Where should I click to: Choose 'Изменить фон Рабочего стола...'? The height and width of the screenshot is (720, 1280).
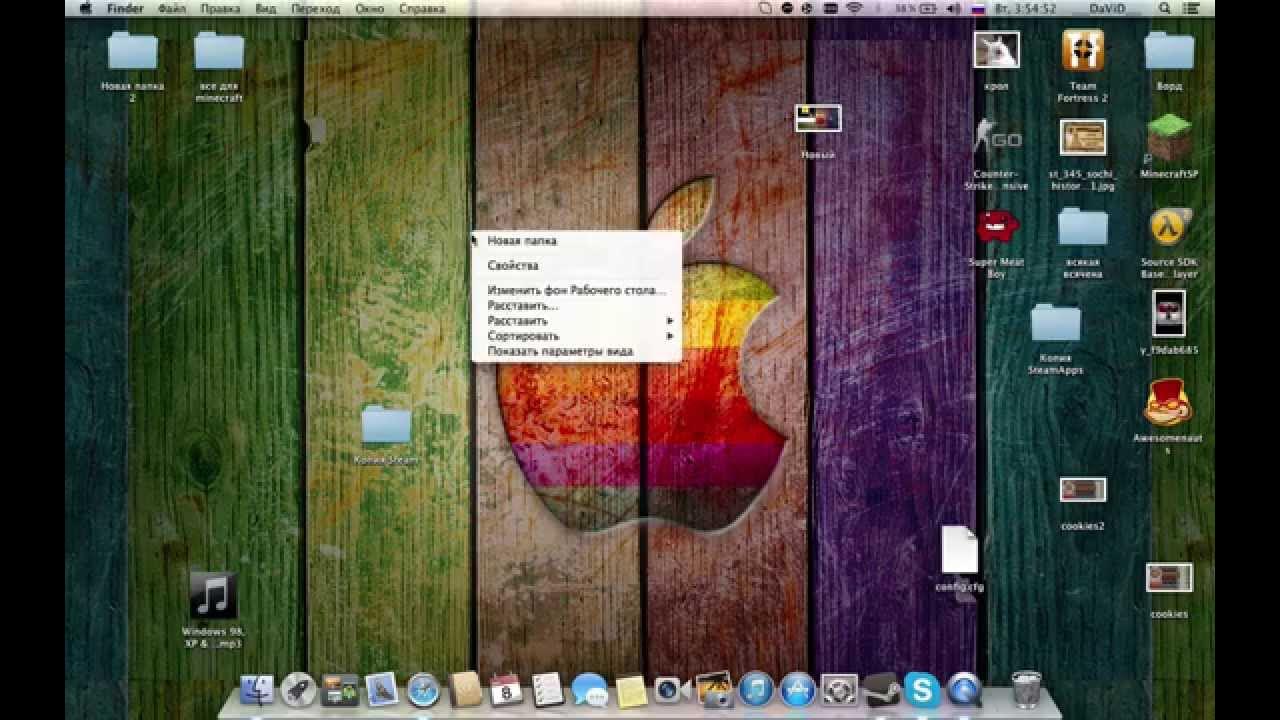[x=576, y=291]
